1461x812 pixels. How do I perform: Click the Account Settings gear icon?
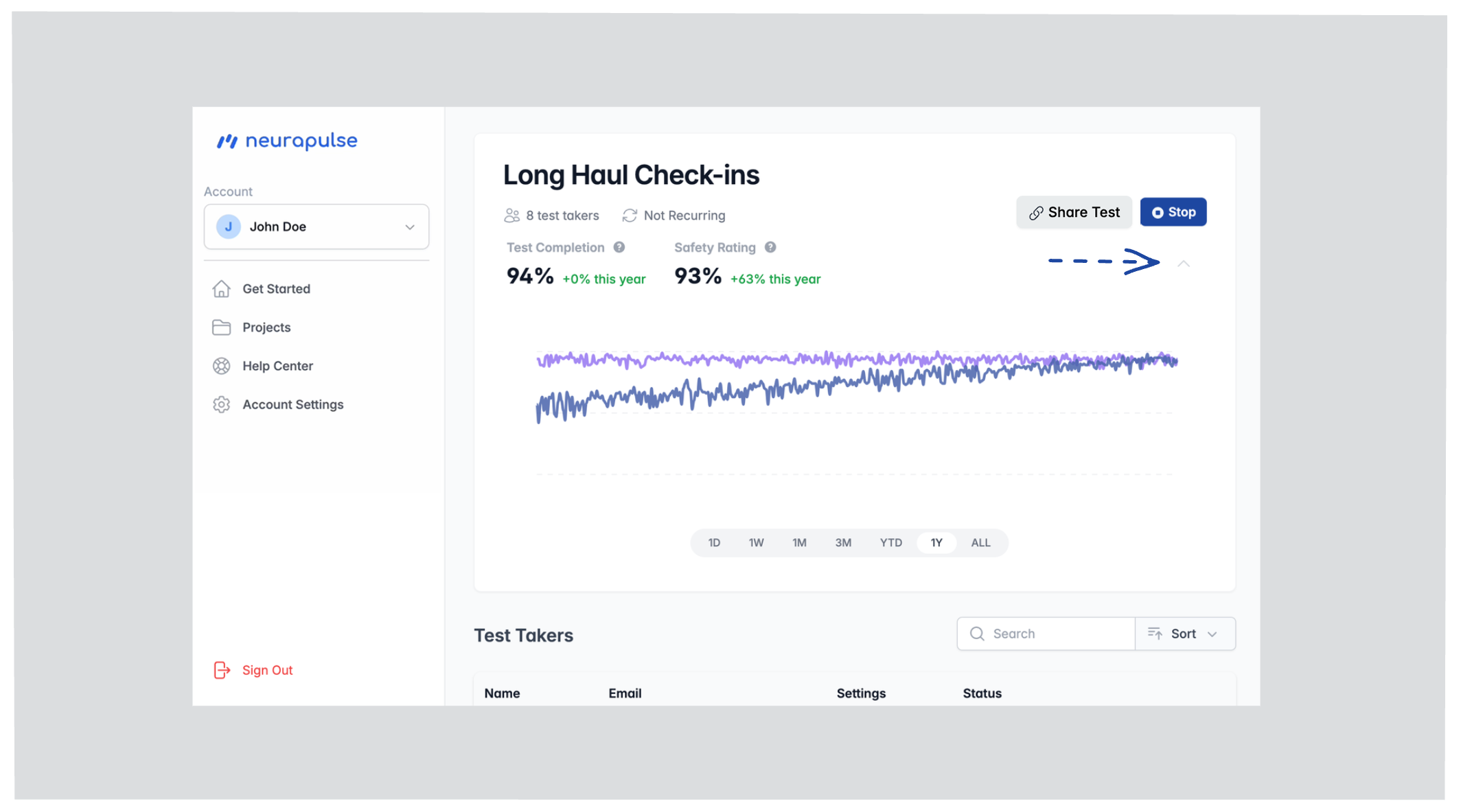pyautogui.click(x=221, y=404)
